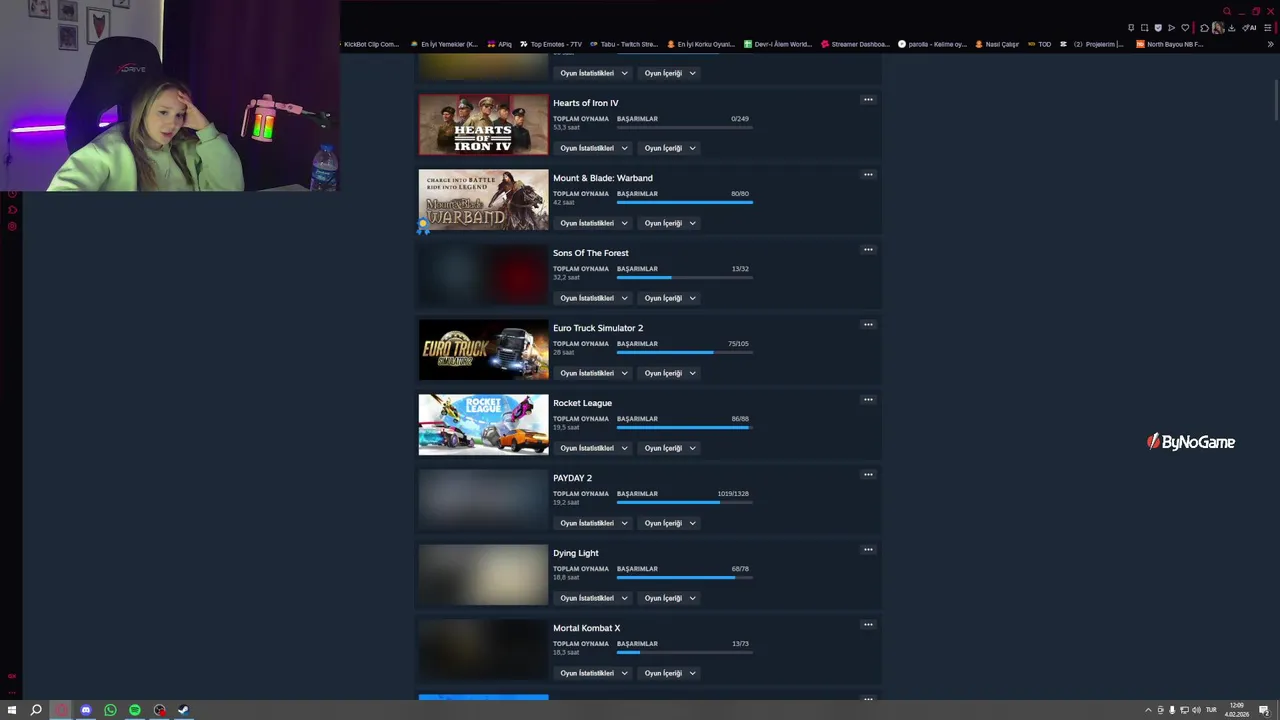The width and height of the screenshot is (1280, 720).
Task: Open the Rocket League title link
Action: click(x=582, y=403)
